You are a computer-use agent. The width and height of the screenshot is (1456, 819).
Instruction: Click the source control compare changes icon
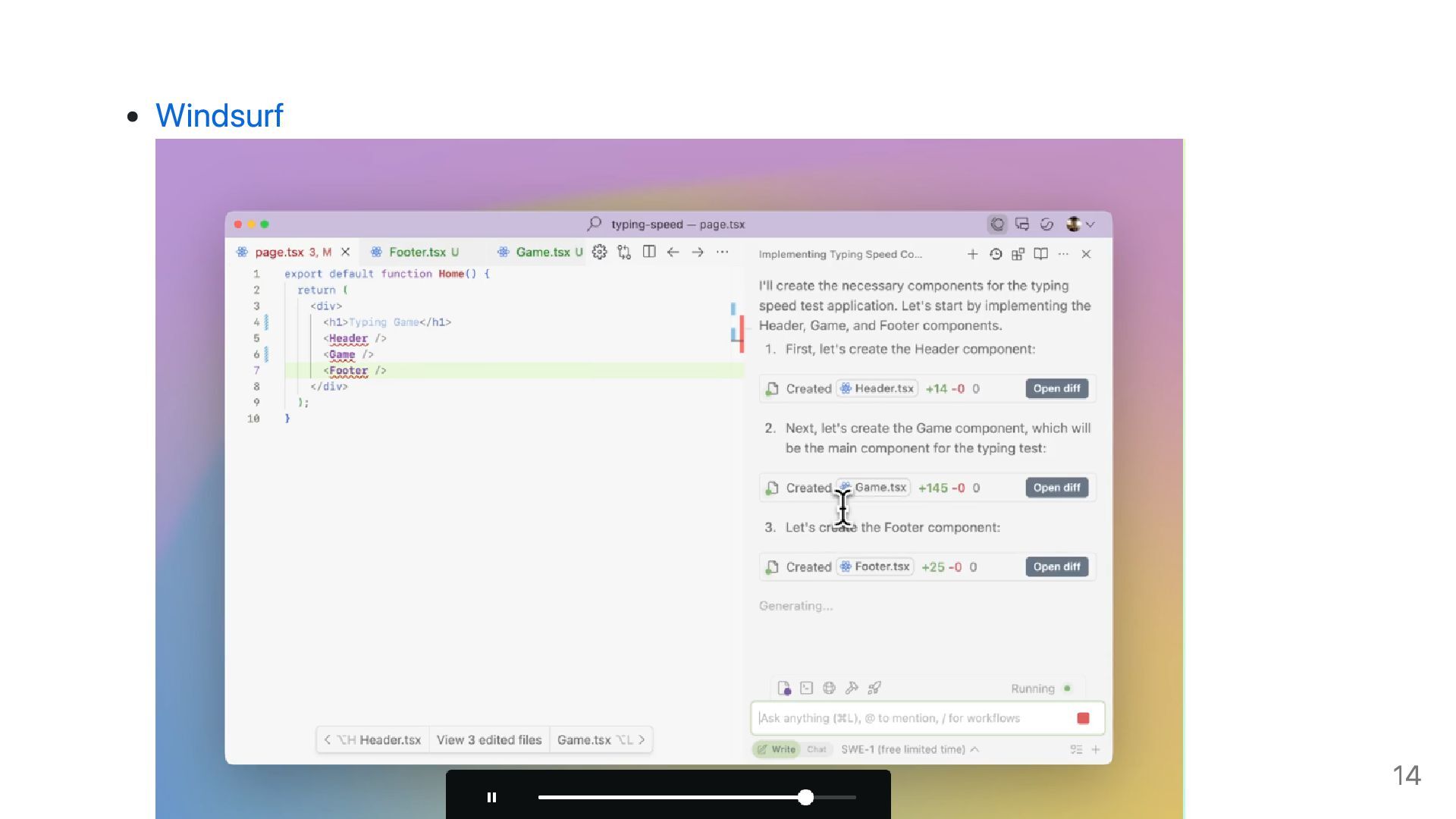pyautogui.click(x=624, y=252)
